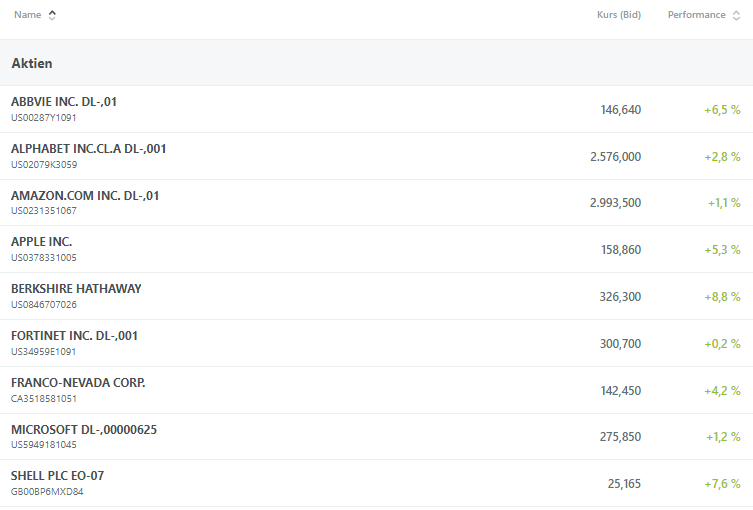Click Berkshire performance +8,8 %
Viewport: 753px width, 510px height.
coord(722,297)
